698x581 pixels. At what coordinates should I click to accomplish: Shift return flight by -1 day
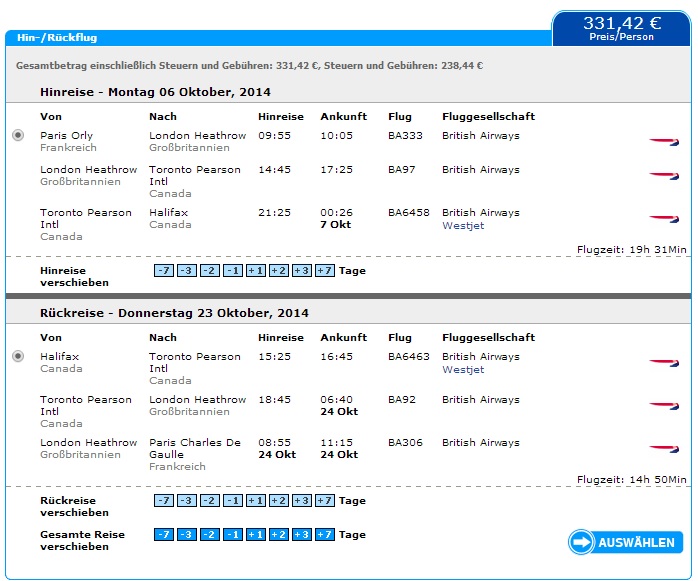(x=233, y=500)
